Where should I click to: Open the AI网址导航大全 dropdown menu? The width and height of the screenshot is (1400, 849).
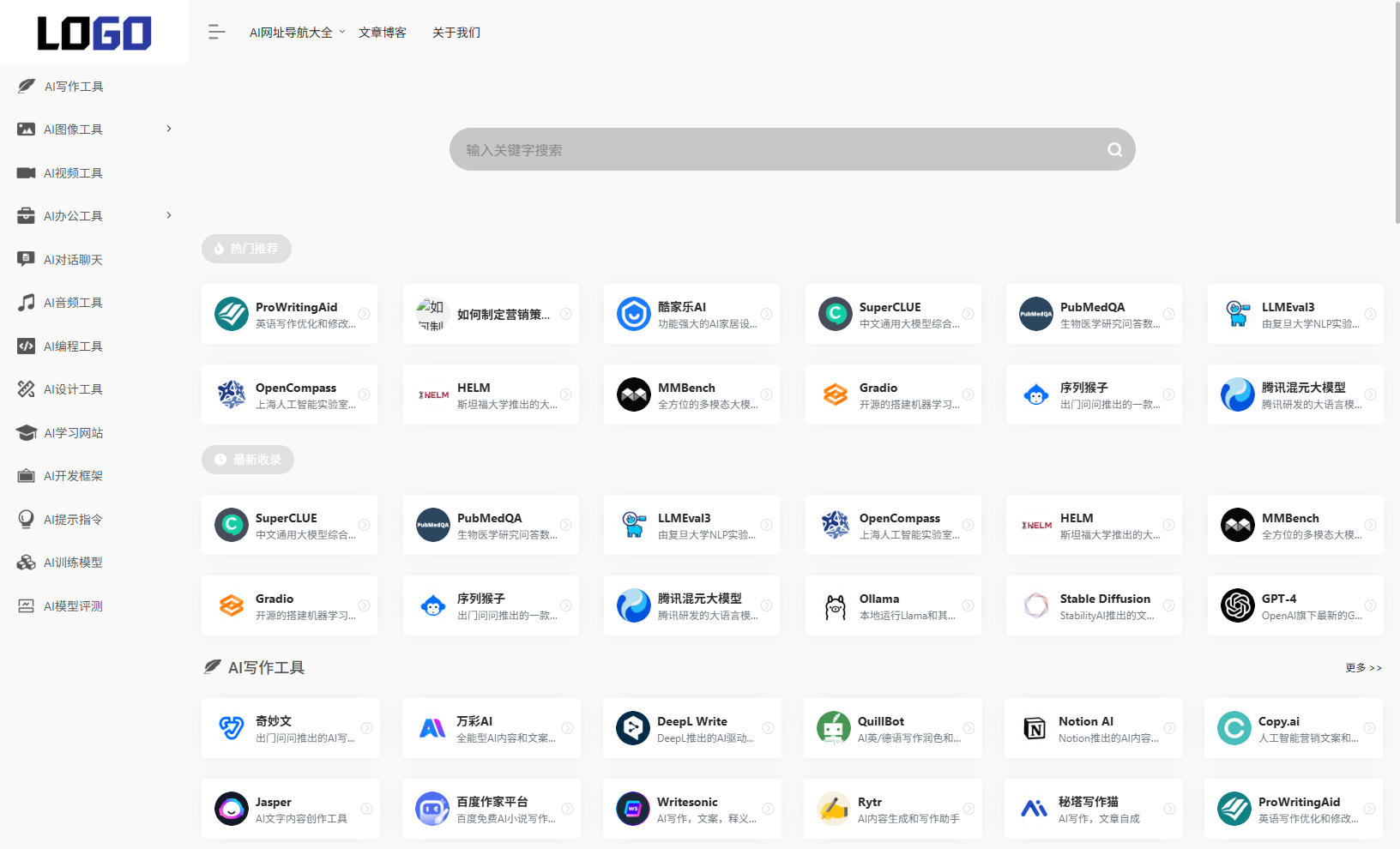(x=297, y=33)
